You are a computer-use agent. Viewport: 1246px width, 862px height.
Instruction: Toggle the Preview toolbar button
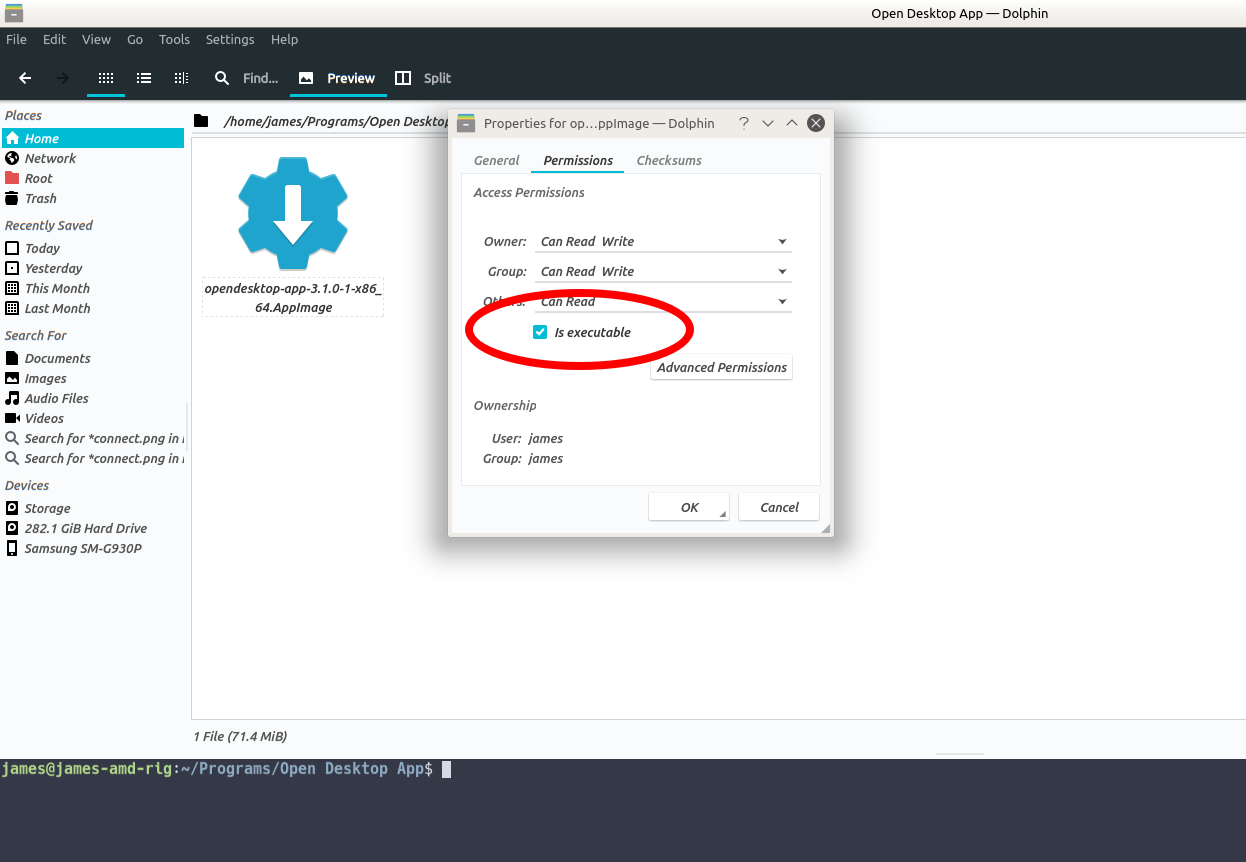tap(338, 78)
